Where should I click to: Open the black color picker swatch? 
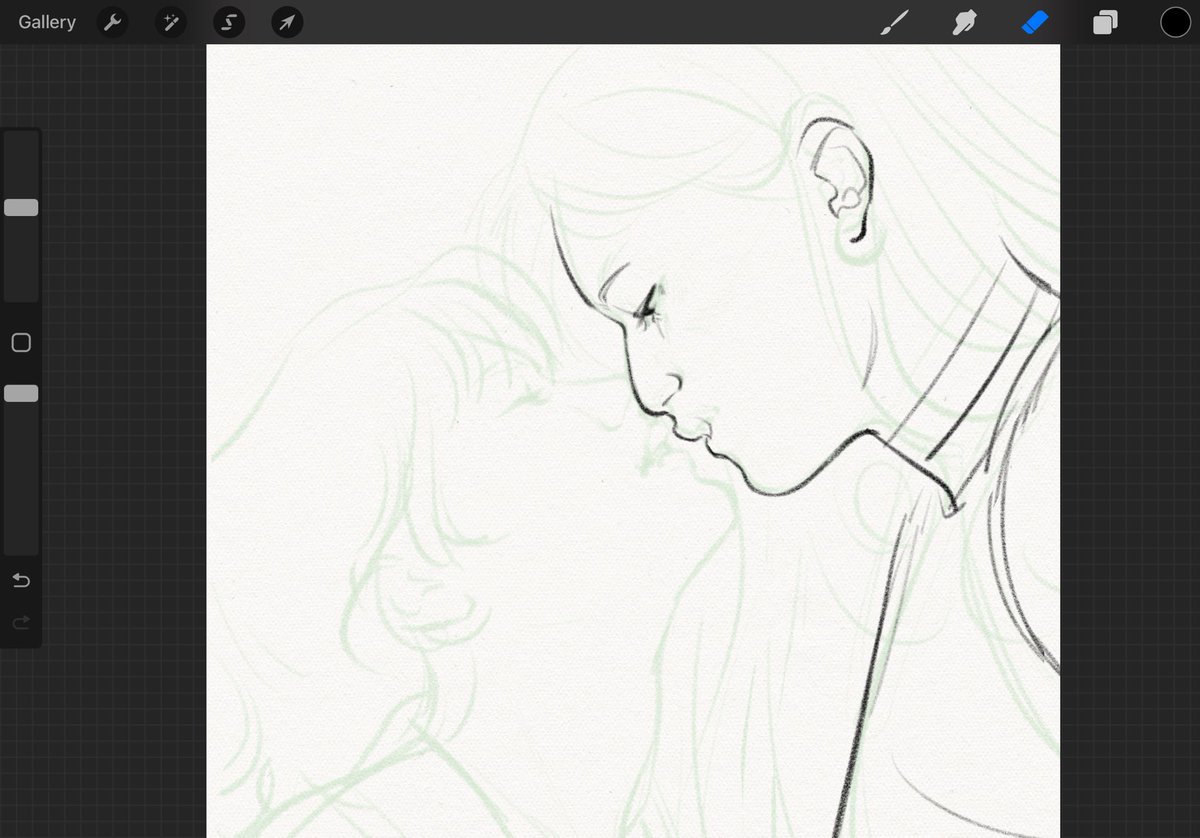1175,22
